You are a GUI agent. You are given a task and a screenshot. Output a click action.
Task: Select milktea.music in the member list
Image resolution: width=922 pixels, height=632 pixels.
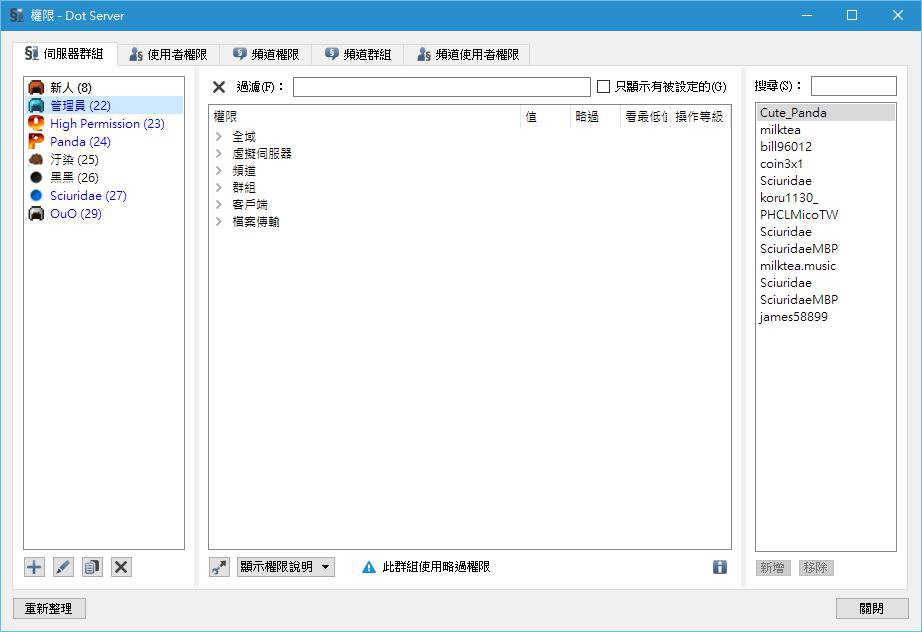(797, 266)
